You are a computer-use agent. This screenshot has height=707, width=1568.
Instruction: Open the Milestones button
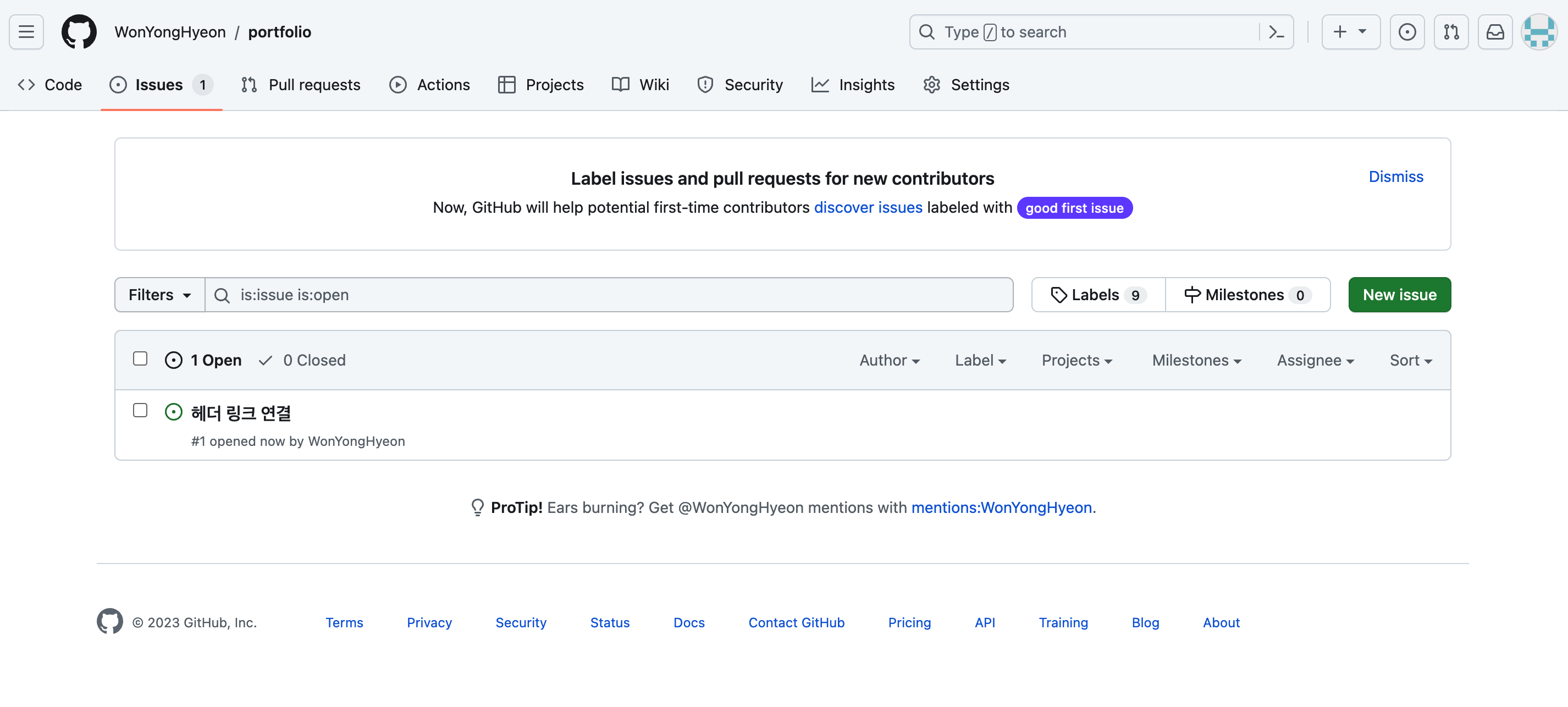tap(1247, 295)
